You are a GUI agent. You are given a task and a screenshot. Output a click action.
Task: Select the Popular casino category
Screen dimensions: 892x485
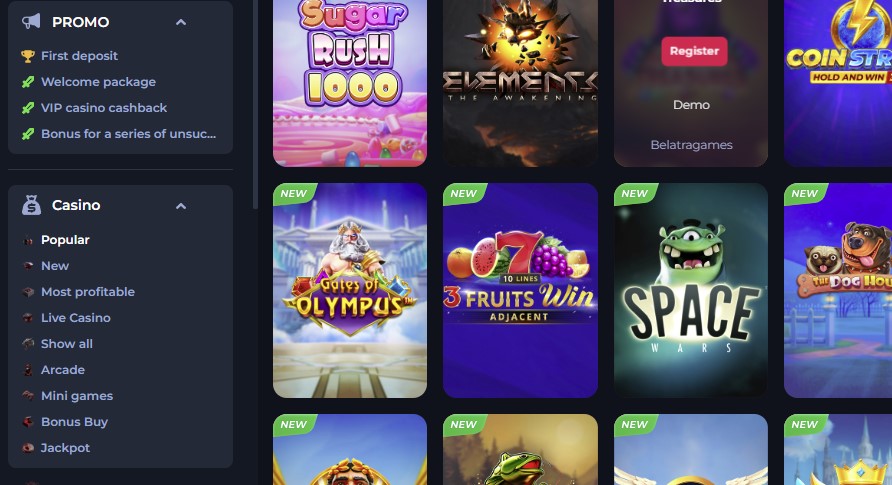point(65,240)
